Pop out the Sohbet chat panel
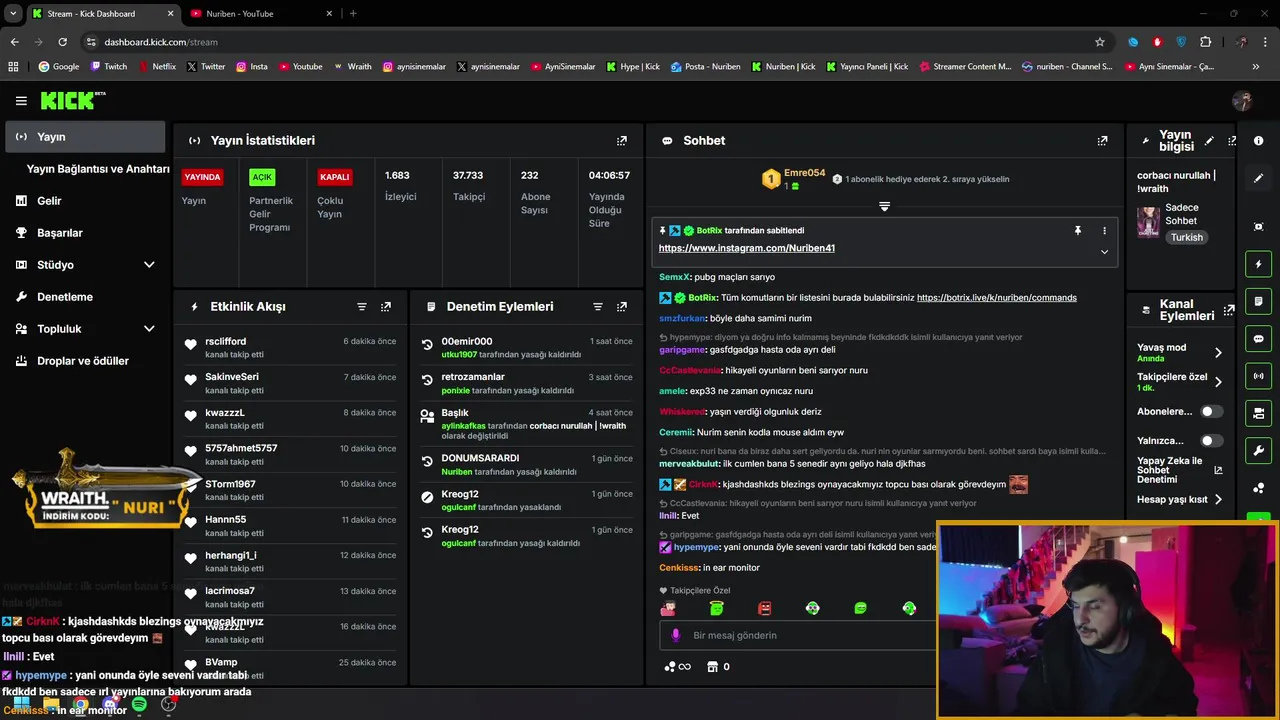The image size is (1280, 720). point(1102,141)
